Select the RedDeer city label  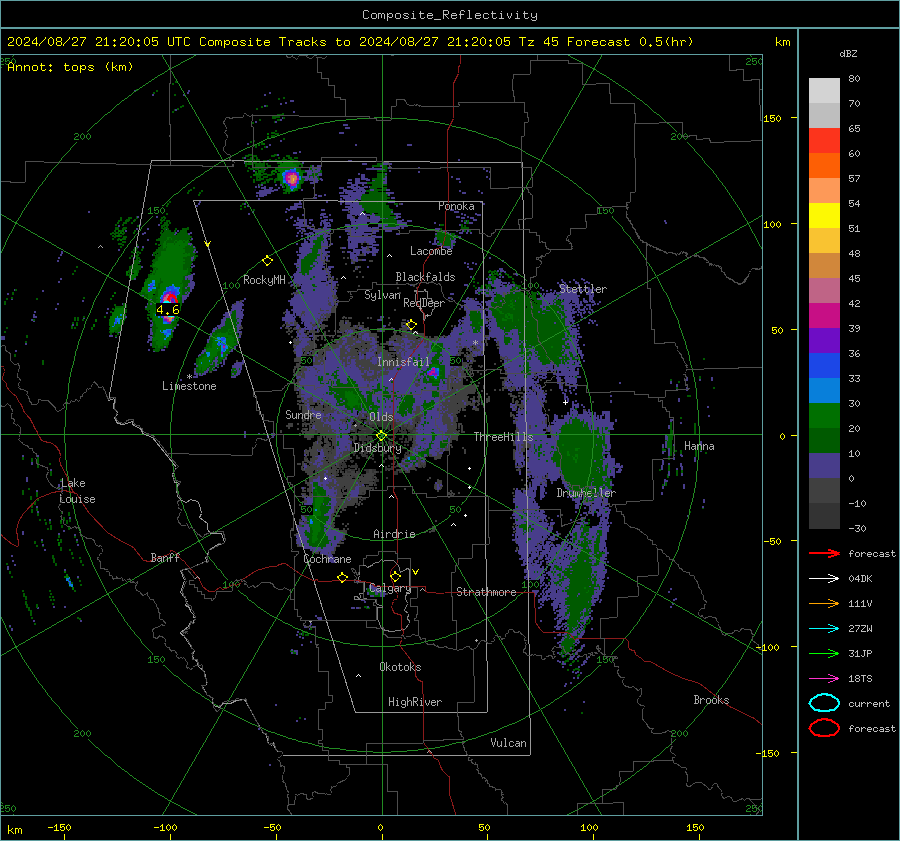coord(424,303)
